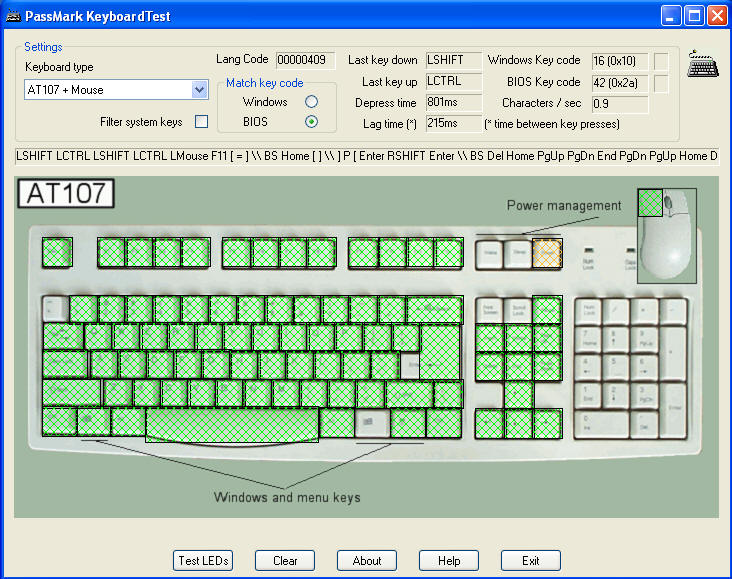Open the Keyboard type dropdown
Viewport: 732px width, 579px height.
199,90
